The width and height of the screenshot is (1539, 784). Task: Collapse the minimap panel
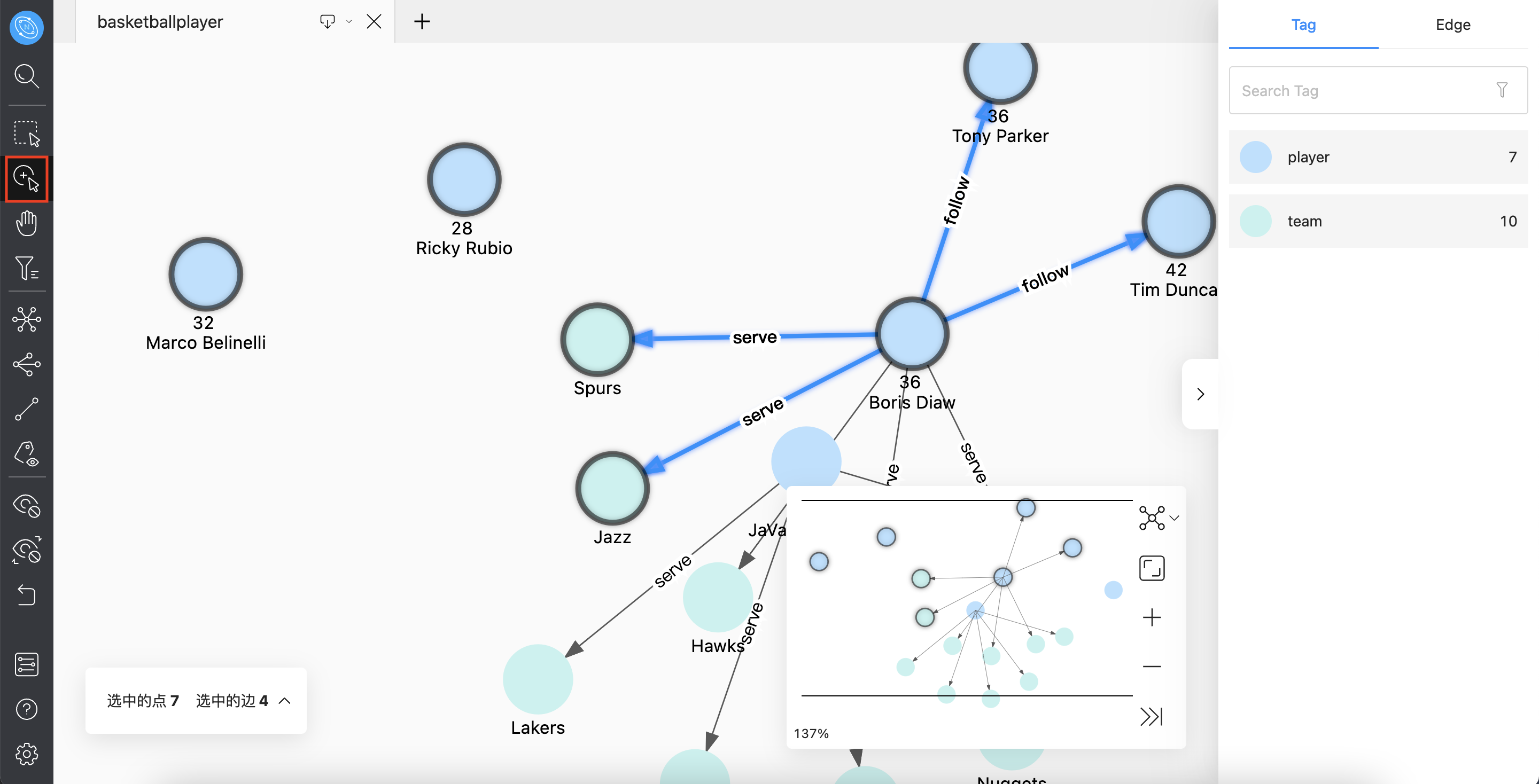pos(1152,716)
